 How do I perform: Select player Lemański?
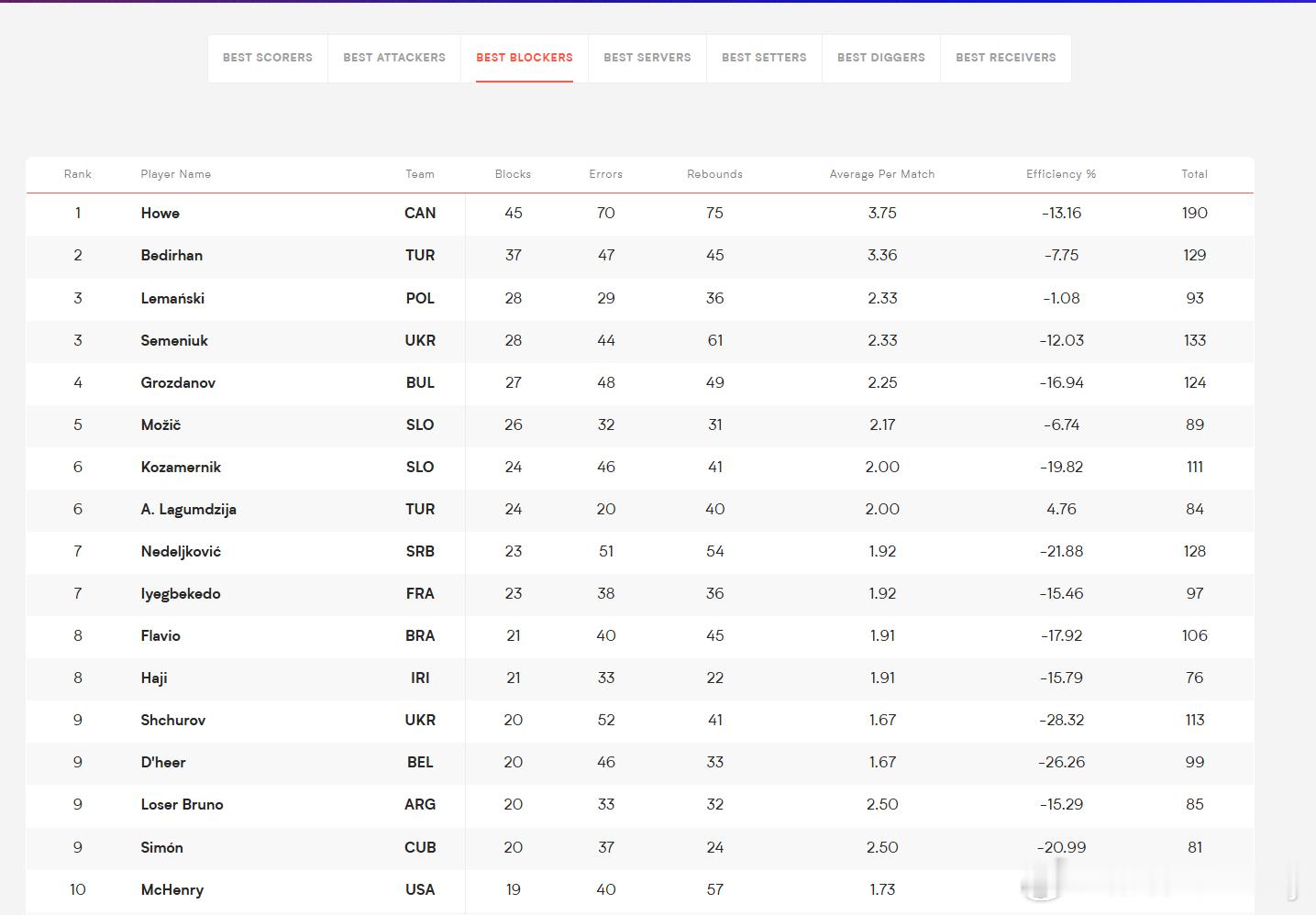(172, 298)
